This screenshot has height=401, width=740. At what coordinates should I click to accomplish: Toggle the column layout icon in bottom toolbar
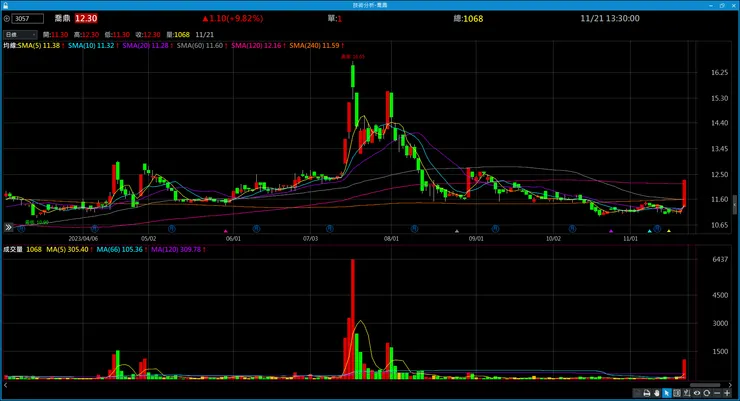pyautogui.click(x=677, y=393)
